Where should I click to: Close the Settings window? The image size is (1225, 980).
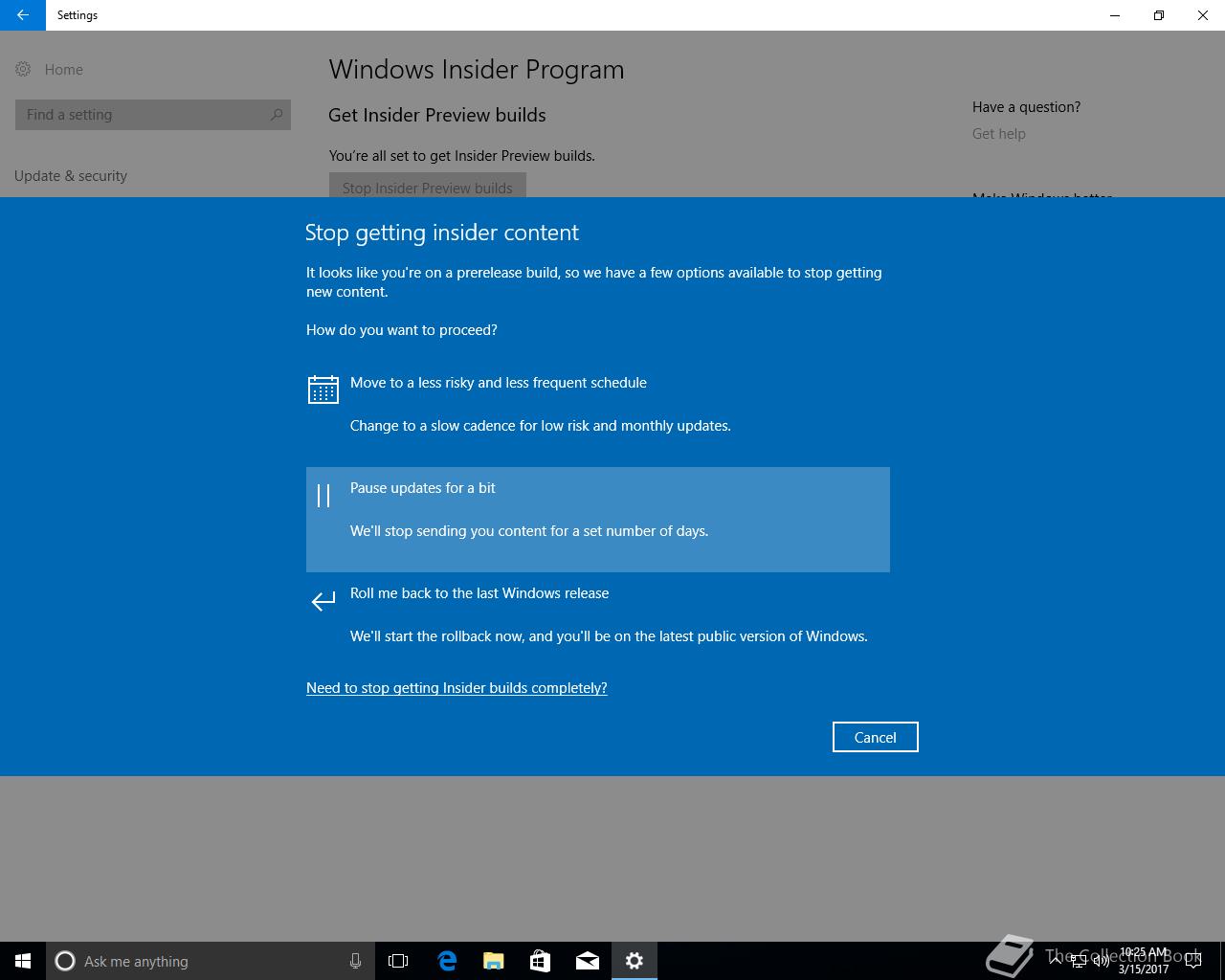(1203, 15)
